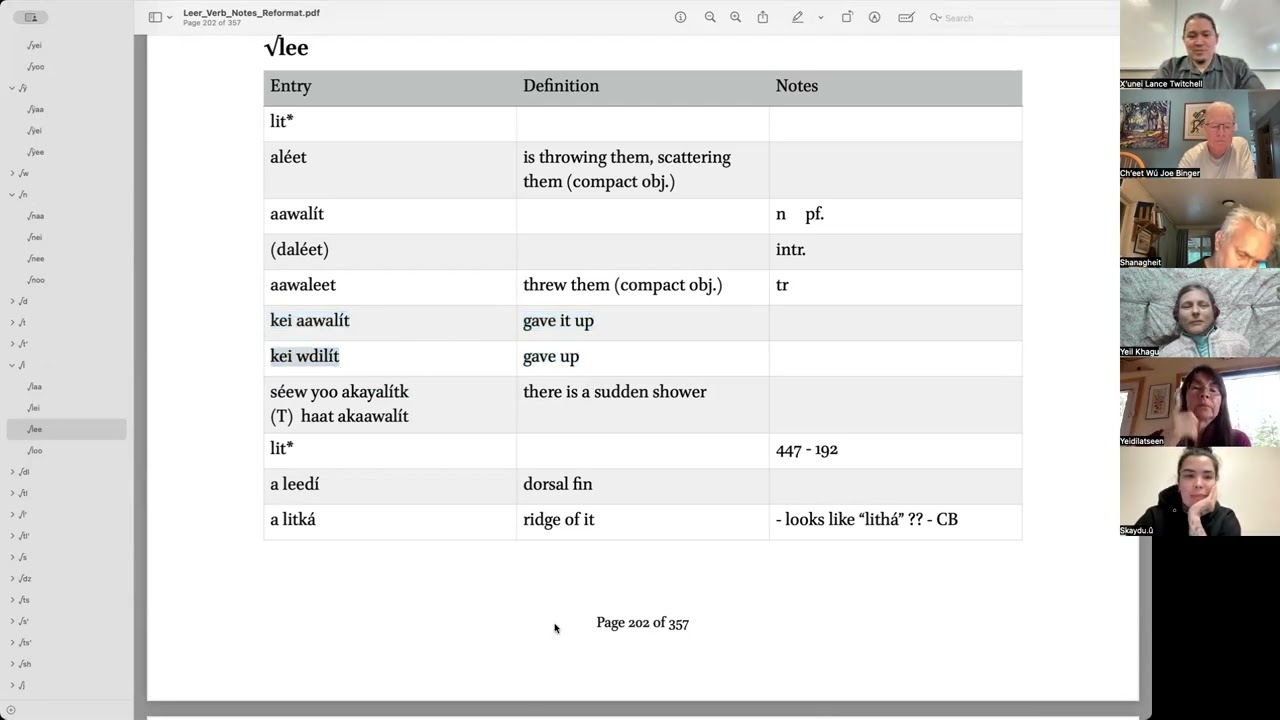
Task: Open the √l' outline section
Action: tap(23, 514)
